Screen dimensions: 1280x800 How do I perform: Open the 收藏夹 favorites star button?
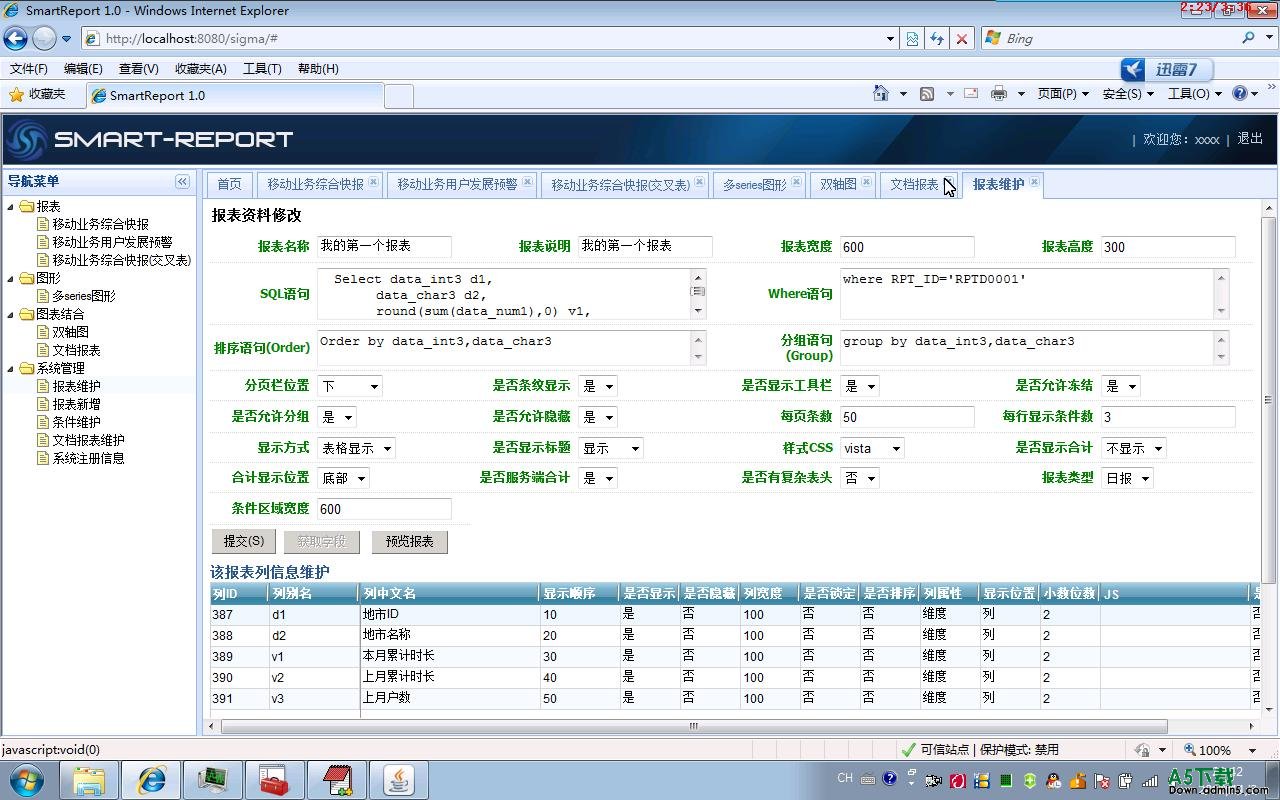38,94
